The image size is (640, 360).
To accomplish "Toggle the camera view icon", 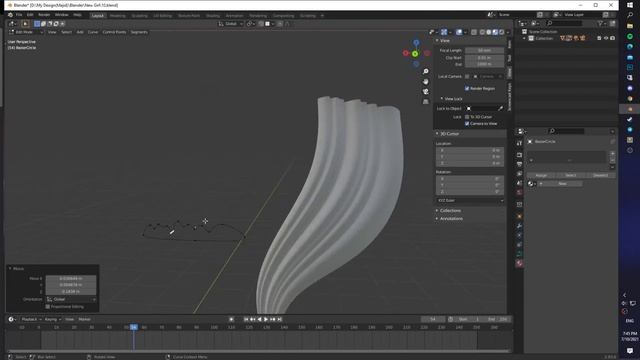I will pos(426,91).
